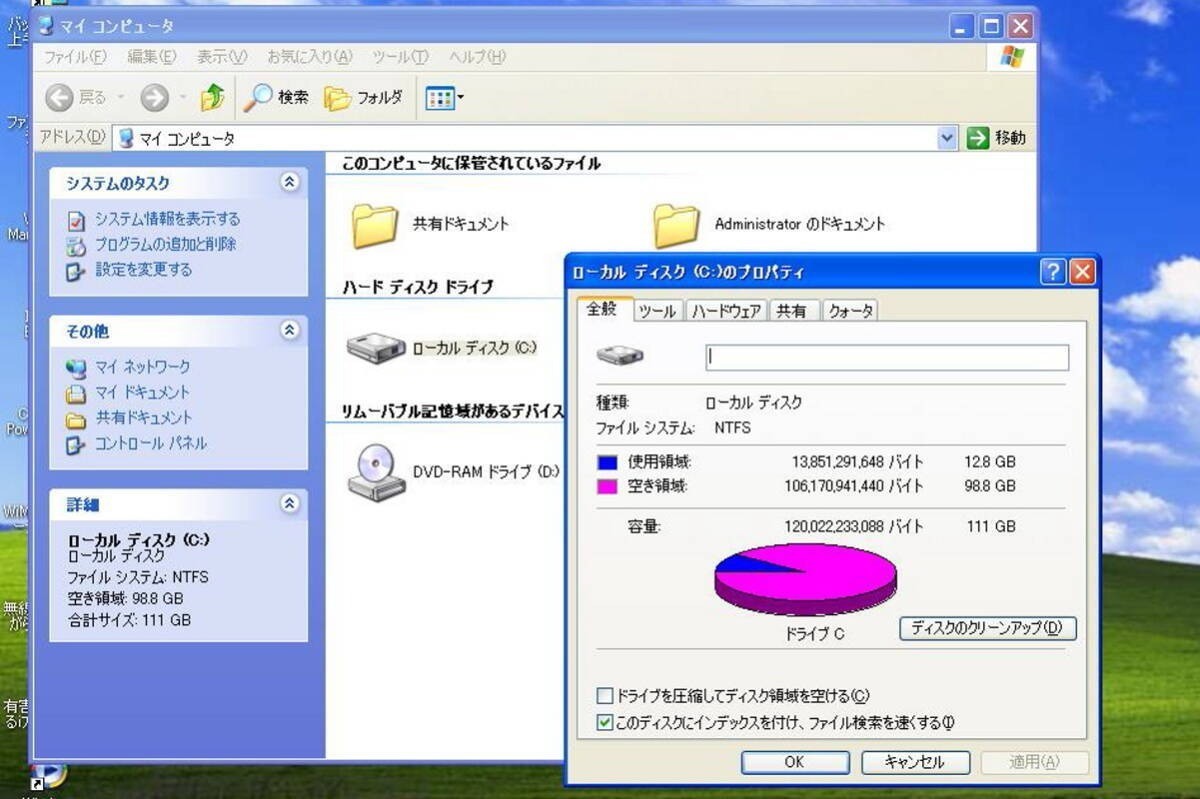Click the 設定を変更する icon

tap(76, 270)
